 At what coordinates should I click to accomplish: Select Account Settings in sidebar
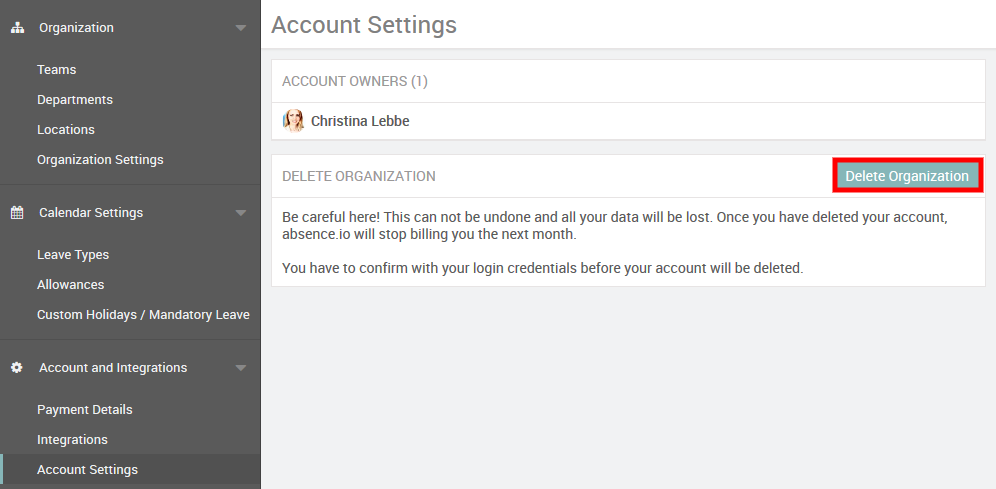(x=88, y=470)
